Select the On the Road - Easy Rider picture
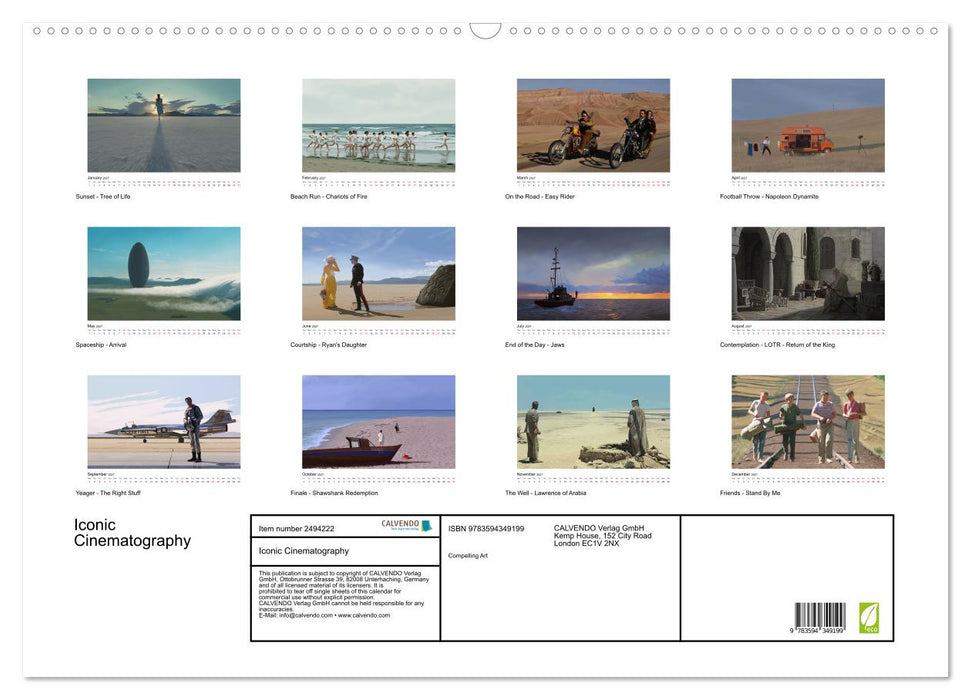 click(x=593, y=125)
